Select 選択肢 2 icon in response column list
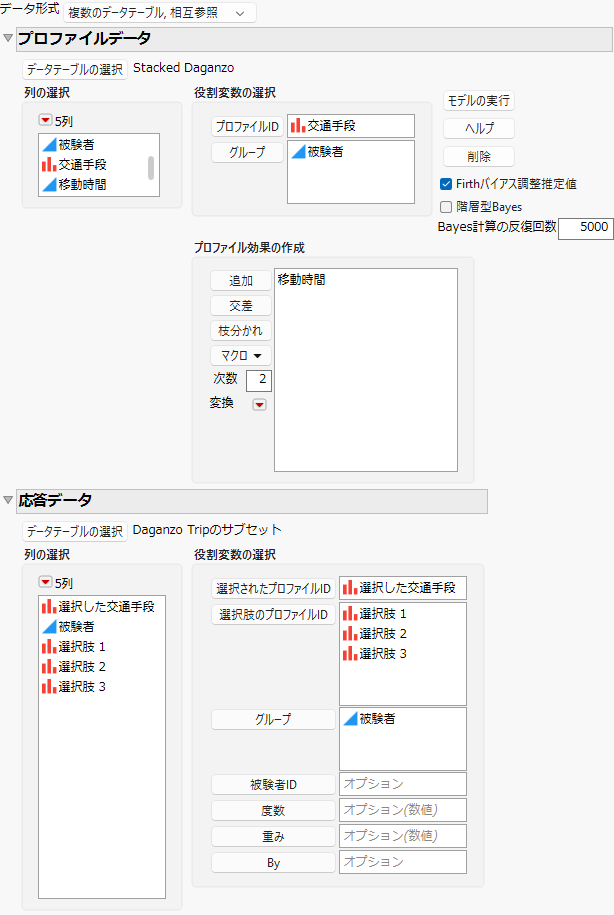The height and width of the screenshot is (915, 614). tap(49, 666)
